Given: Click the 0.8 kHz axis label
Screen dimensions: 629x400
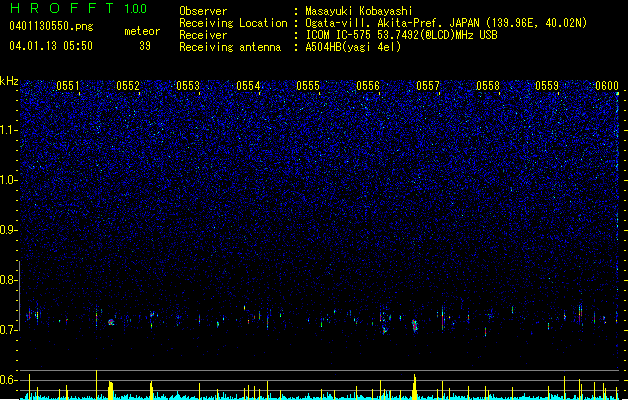Looking at the screenshot, I should (9, 280).
